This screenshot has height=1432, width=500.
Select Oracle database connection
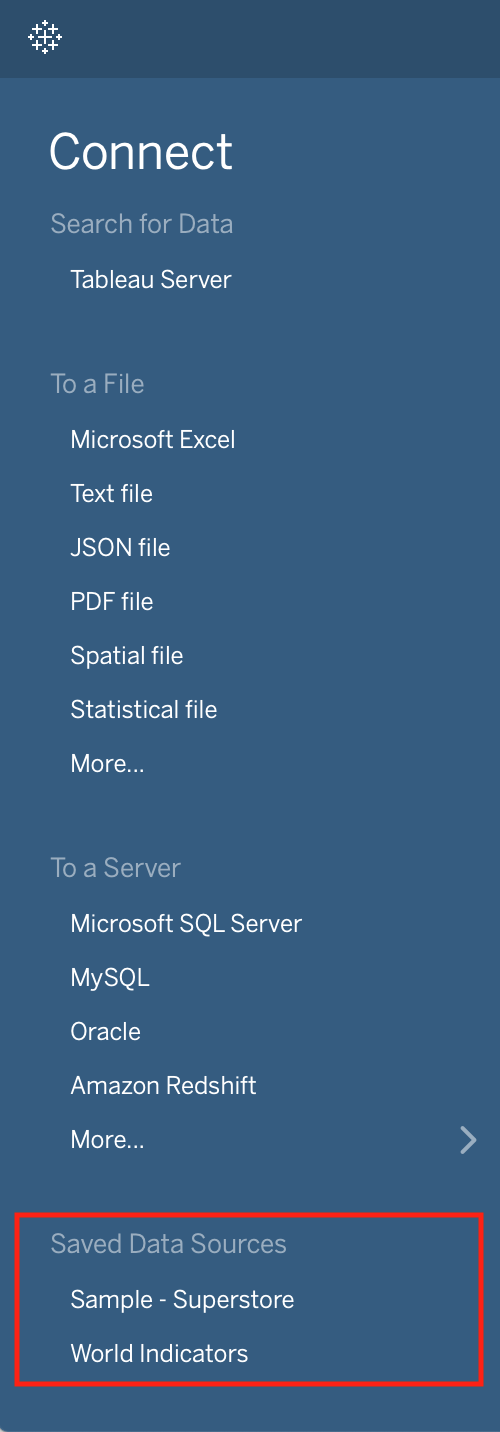[x=106, y=1032]
